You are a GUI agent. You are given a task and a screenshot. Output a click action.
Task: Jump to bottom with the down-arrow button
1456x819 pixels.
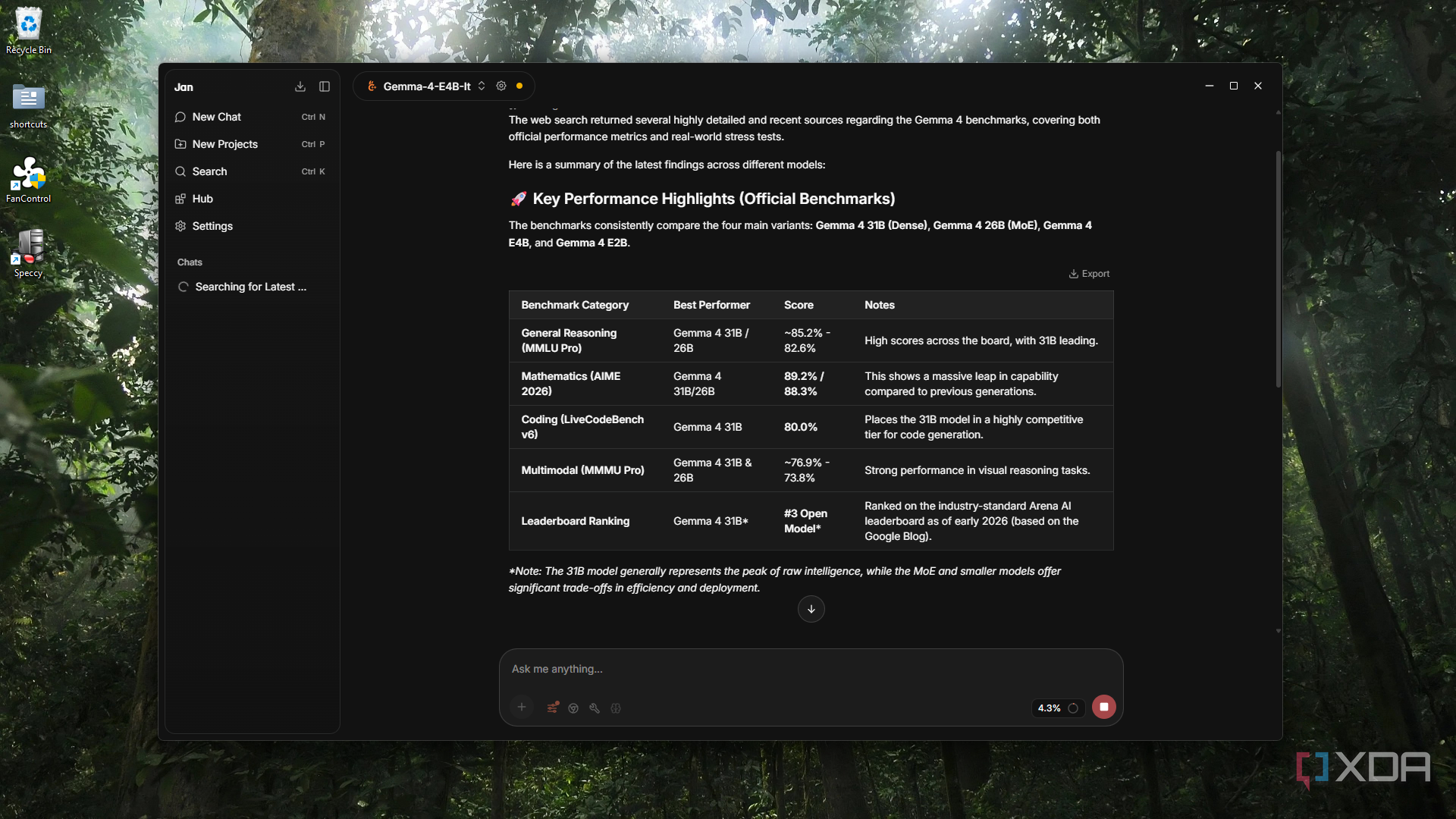811,609
